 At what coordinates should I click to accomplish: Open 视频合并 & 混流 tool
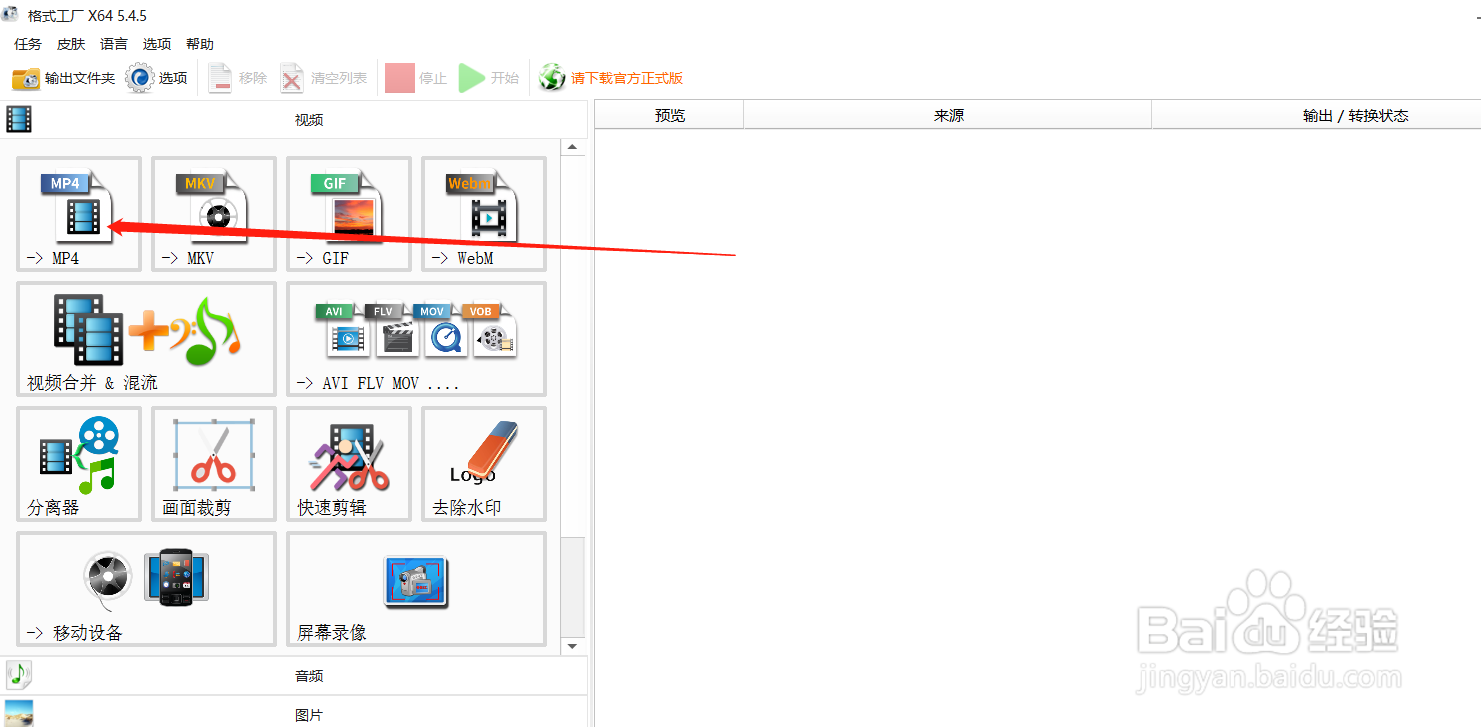pyautogui.click(x=146, y=339)
